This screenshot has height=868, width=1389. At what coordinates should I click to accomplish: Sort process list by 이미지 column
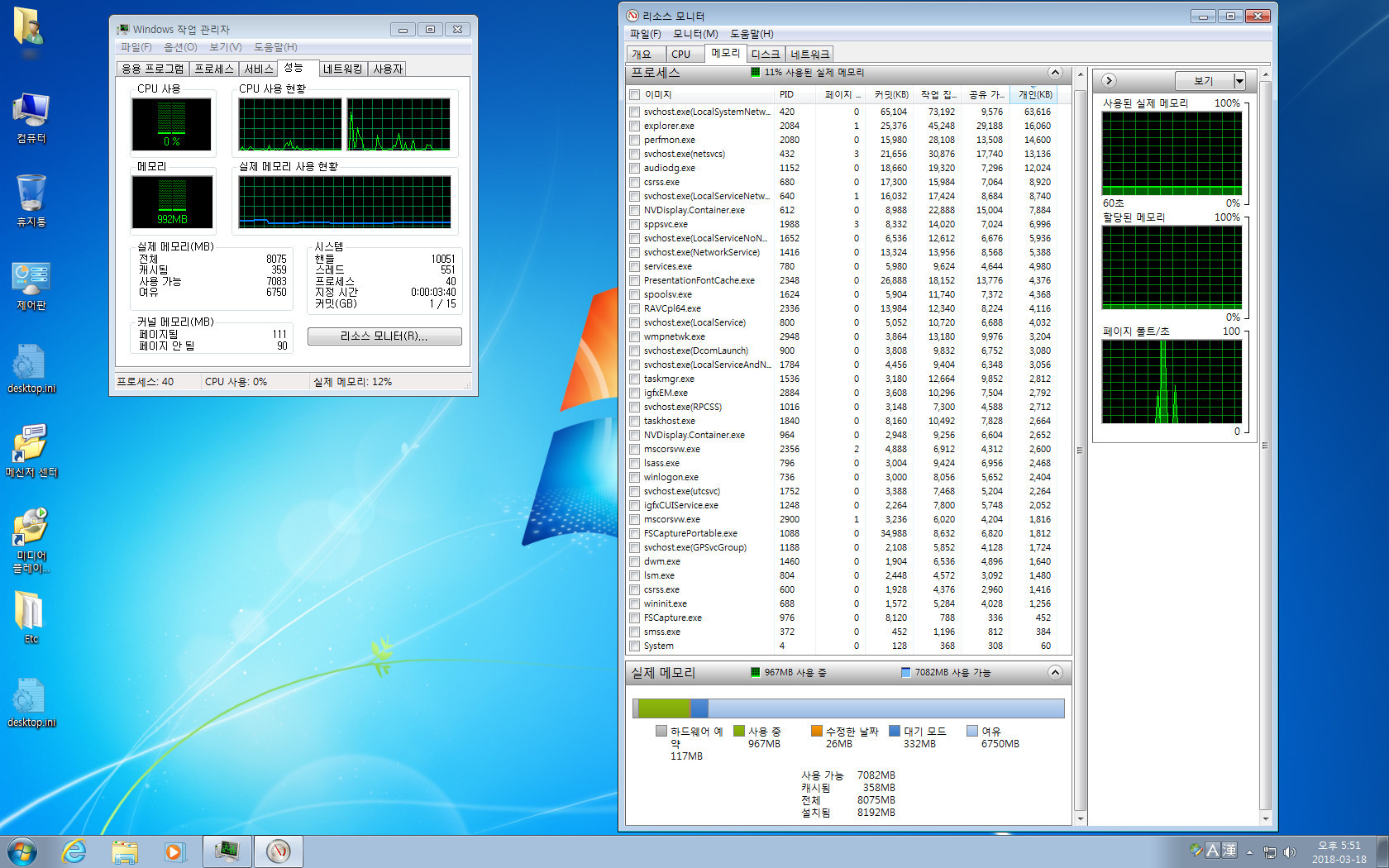tap(708, 94)
